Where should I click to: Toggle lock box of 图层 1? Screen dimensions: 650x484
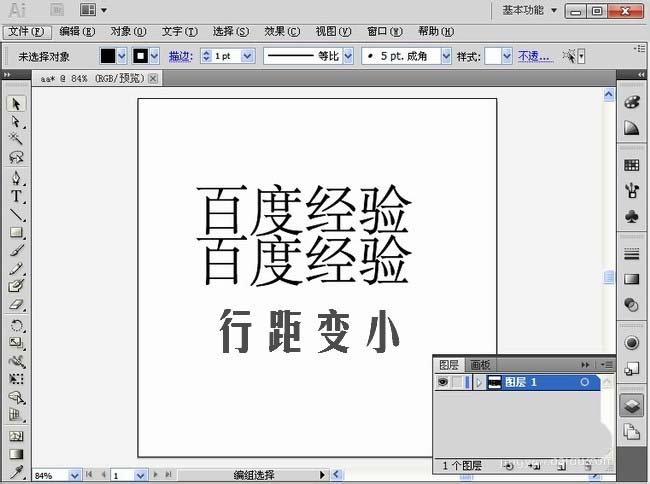(457, 382)
